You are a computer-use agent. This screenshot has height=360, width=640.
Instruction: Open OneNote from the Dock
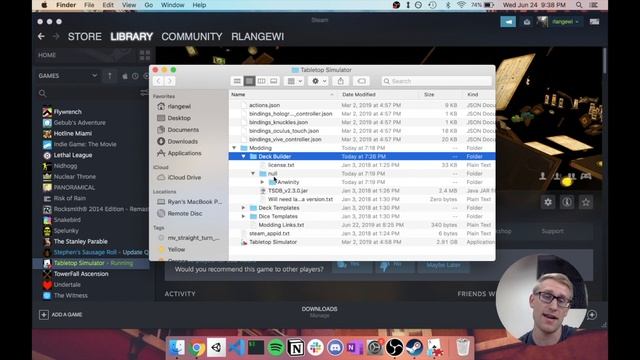355,348
